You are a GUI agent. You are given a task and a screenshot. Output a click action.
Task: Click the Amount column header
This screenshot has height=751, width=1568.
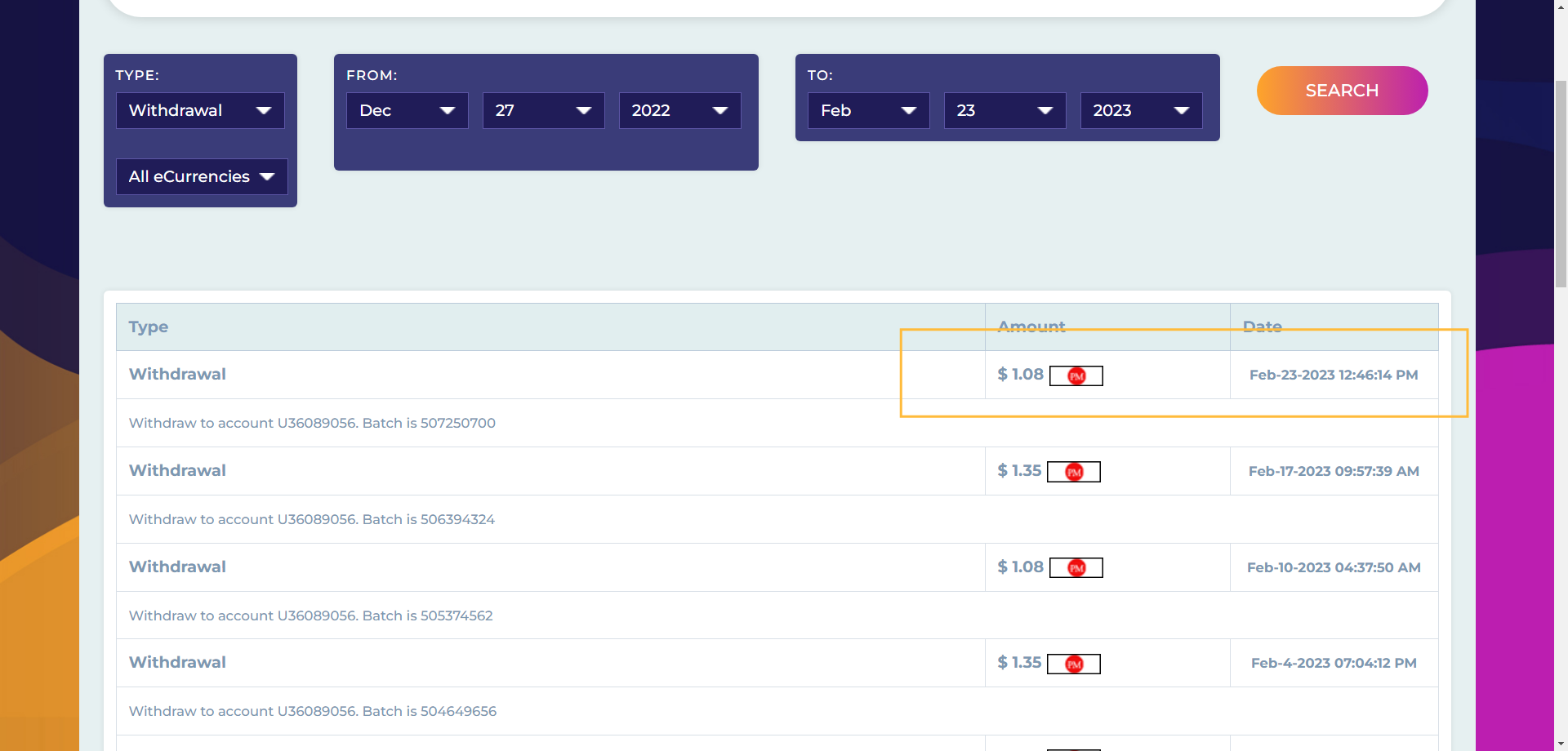(x=1031, y=327)
